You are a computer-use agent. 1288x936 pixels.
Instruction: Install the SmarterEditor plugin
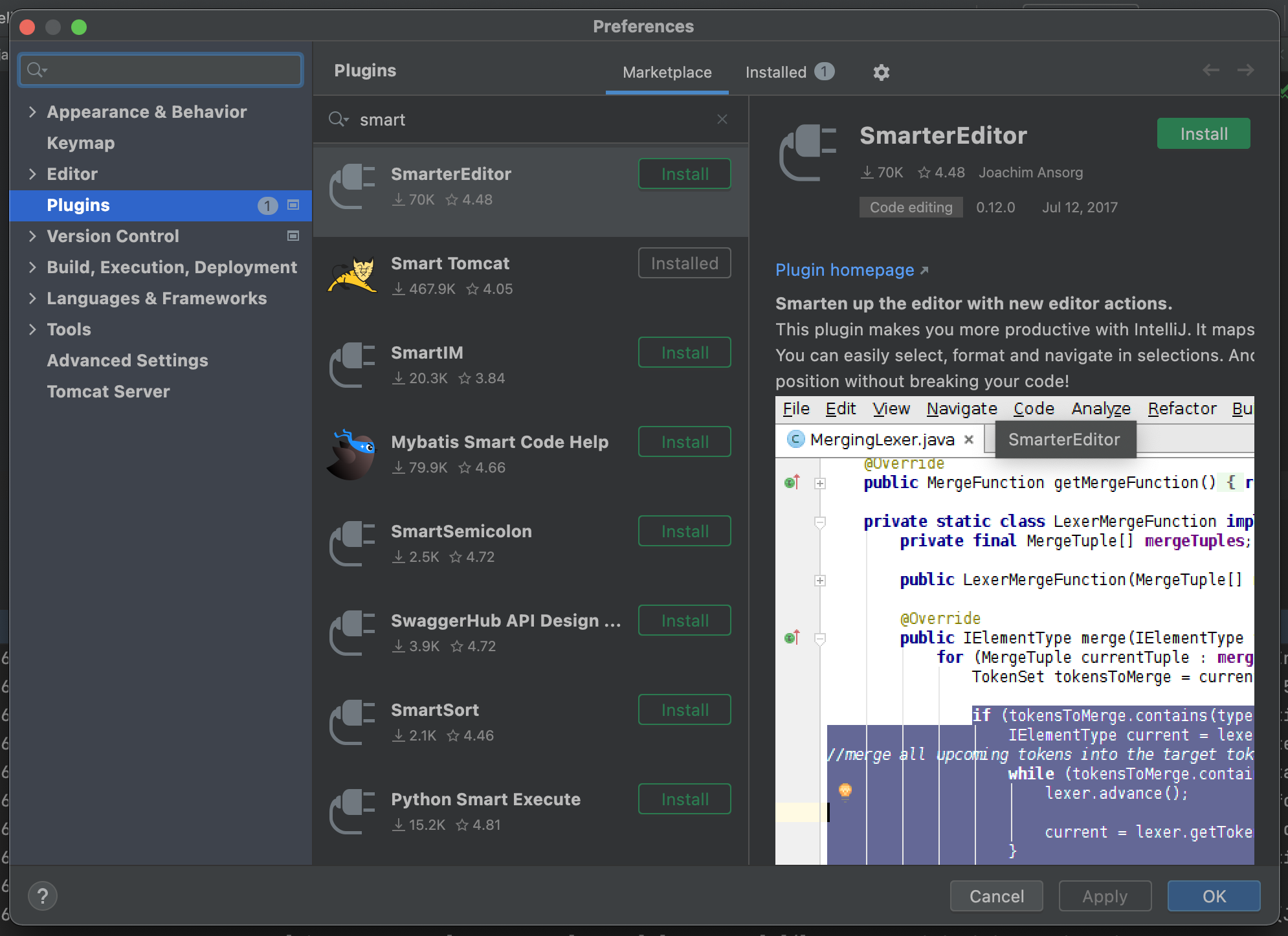[1203, 133]
